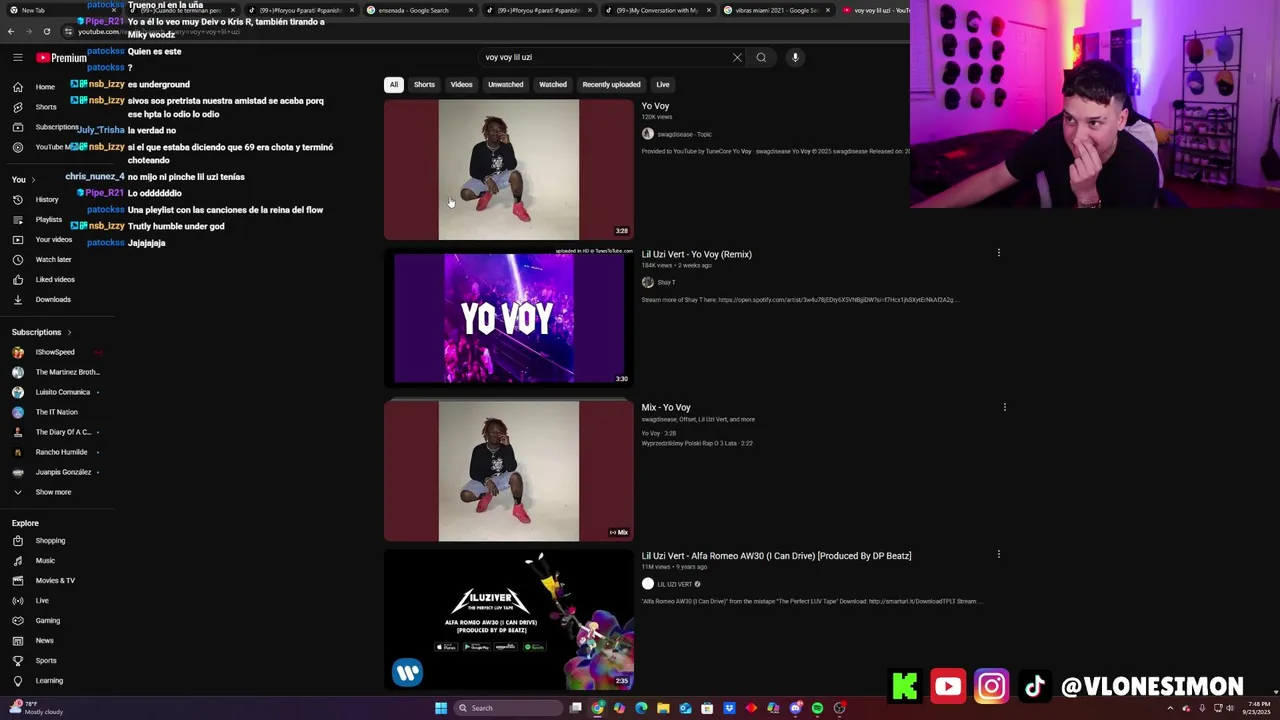Viewport: 1280px width, 720px height.
Task: Open Subscriptions feed in the sidebar
Action: (x=45, y=127)
